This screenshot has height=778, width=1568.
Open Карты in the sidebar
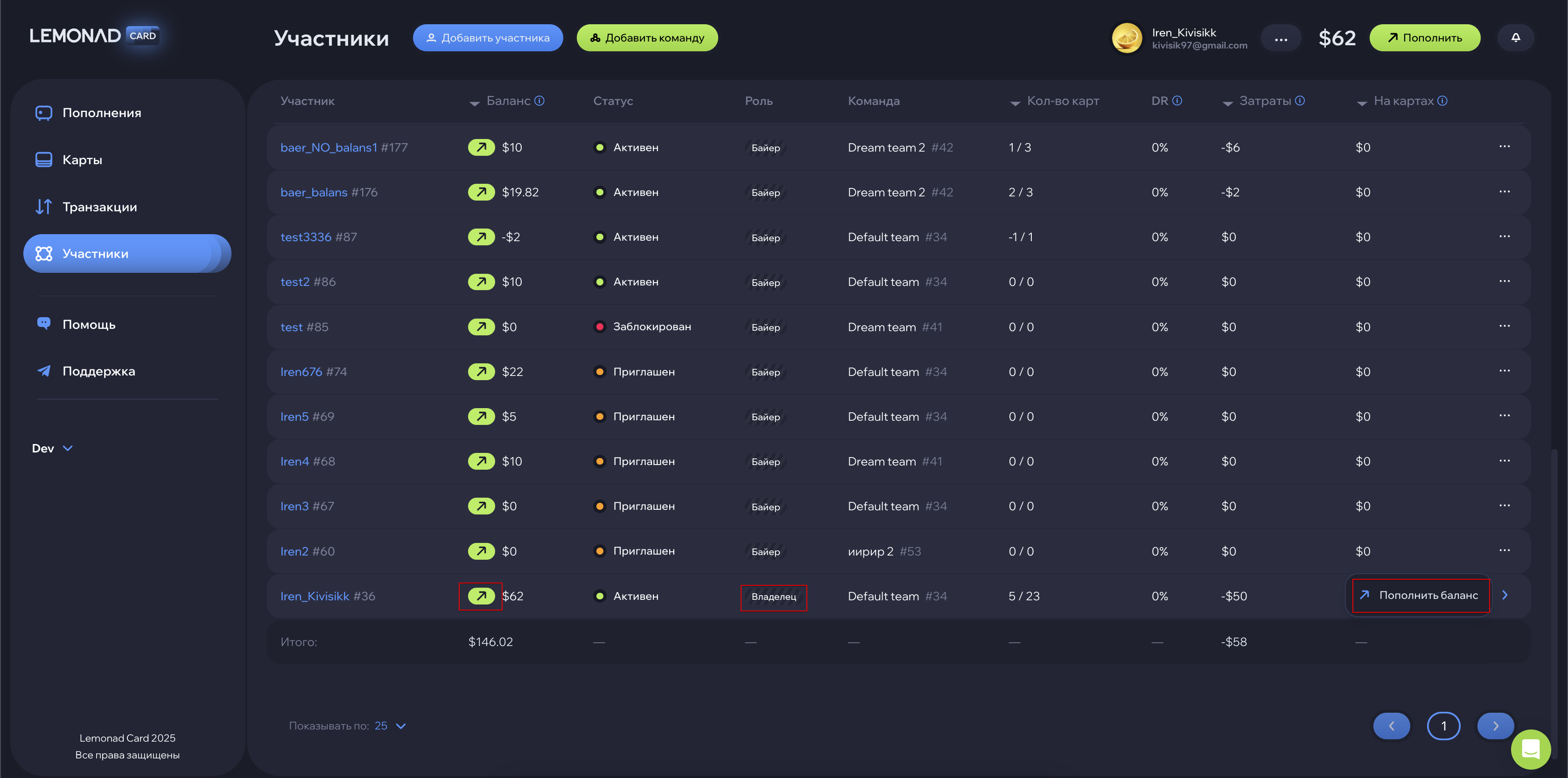(x=82, y=160)
